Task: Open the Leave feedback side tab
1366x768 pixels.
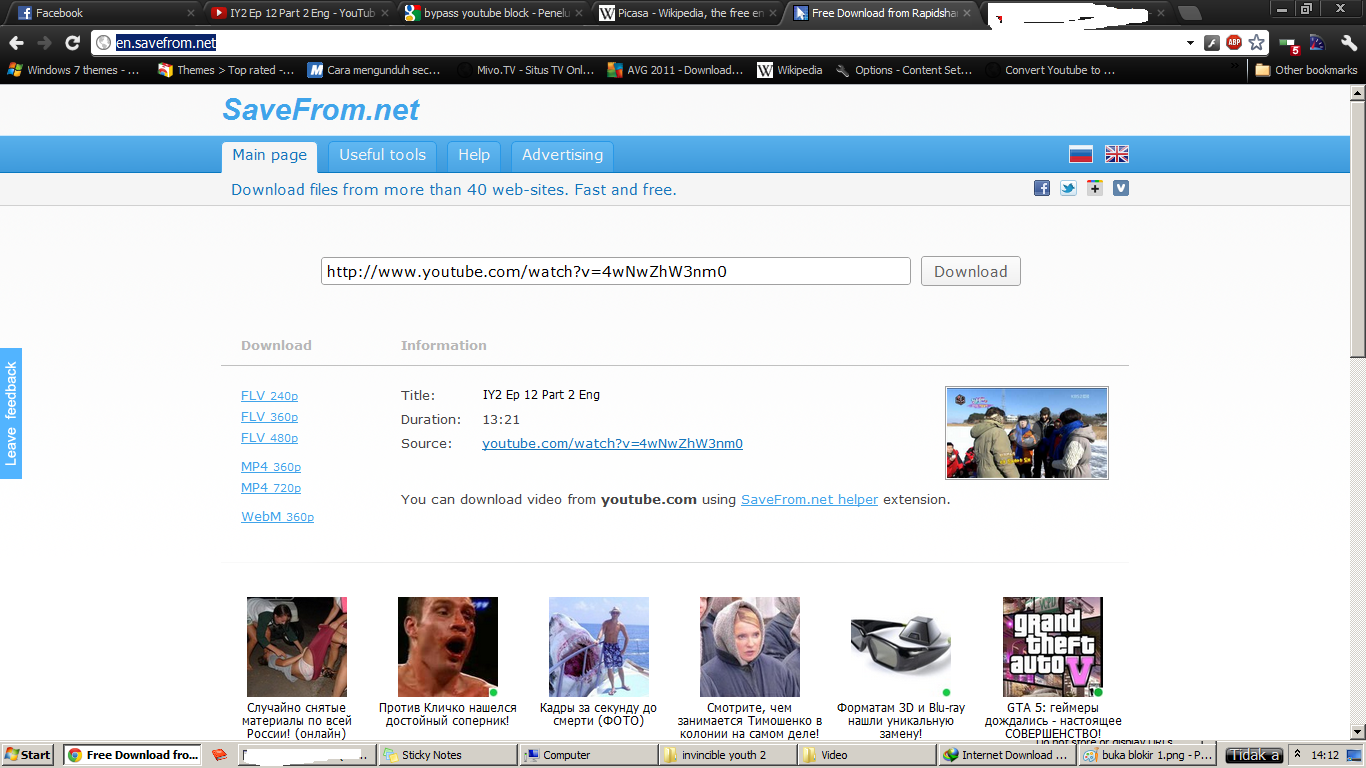Action: (11, 413)
